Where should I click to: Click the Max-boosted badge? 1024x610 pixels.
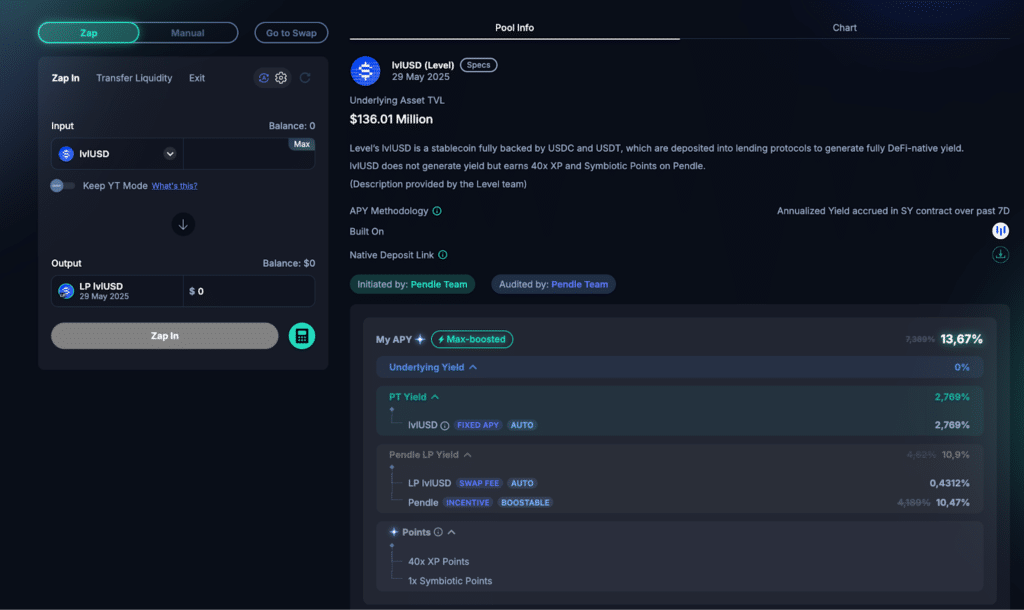point(472,339)
